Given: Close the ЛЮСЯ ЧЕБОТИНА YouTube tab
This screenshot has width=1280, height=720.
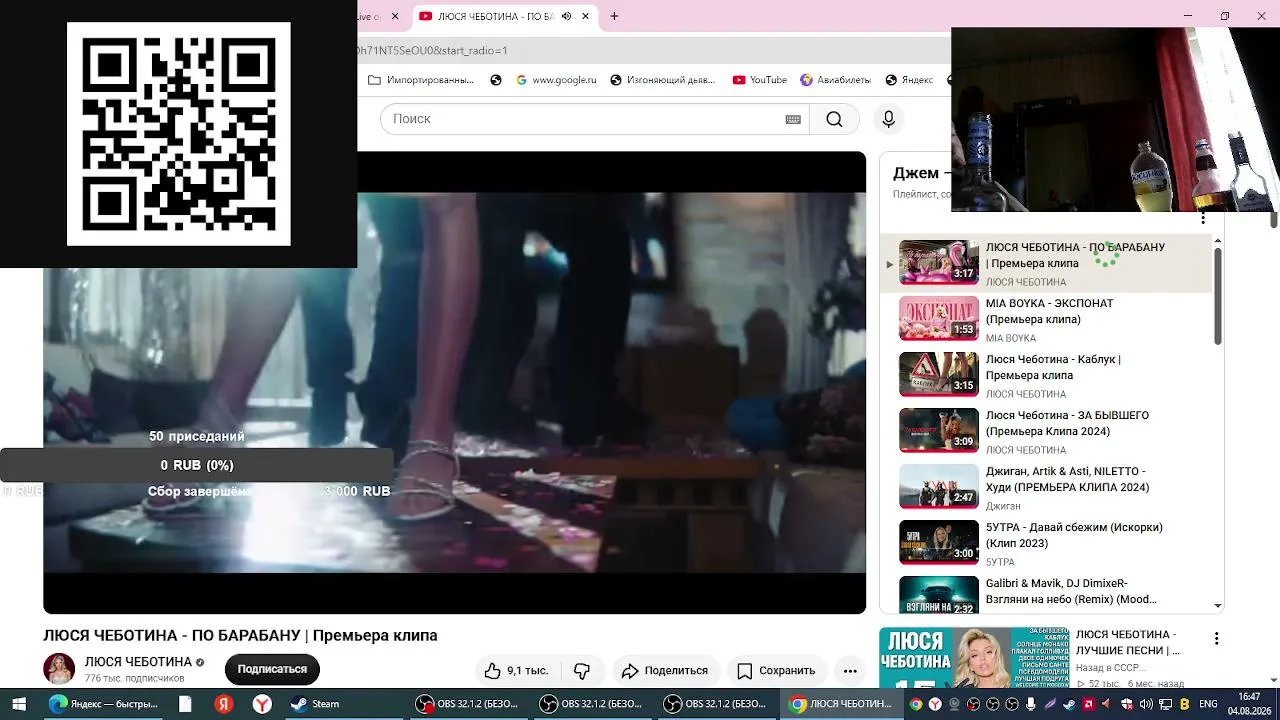Looking at the screenshot, I should point(586,16).
